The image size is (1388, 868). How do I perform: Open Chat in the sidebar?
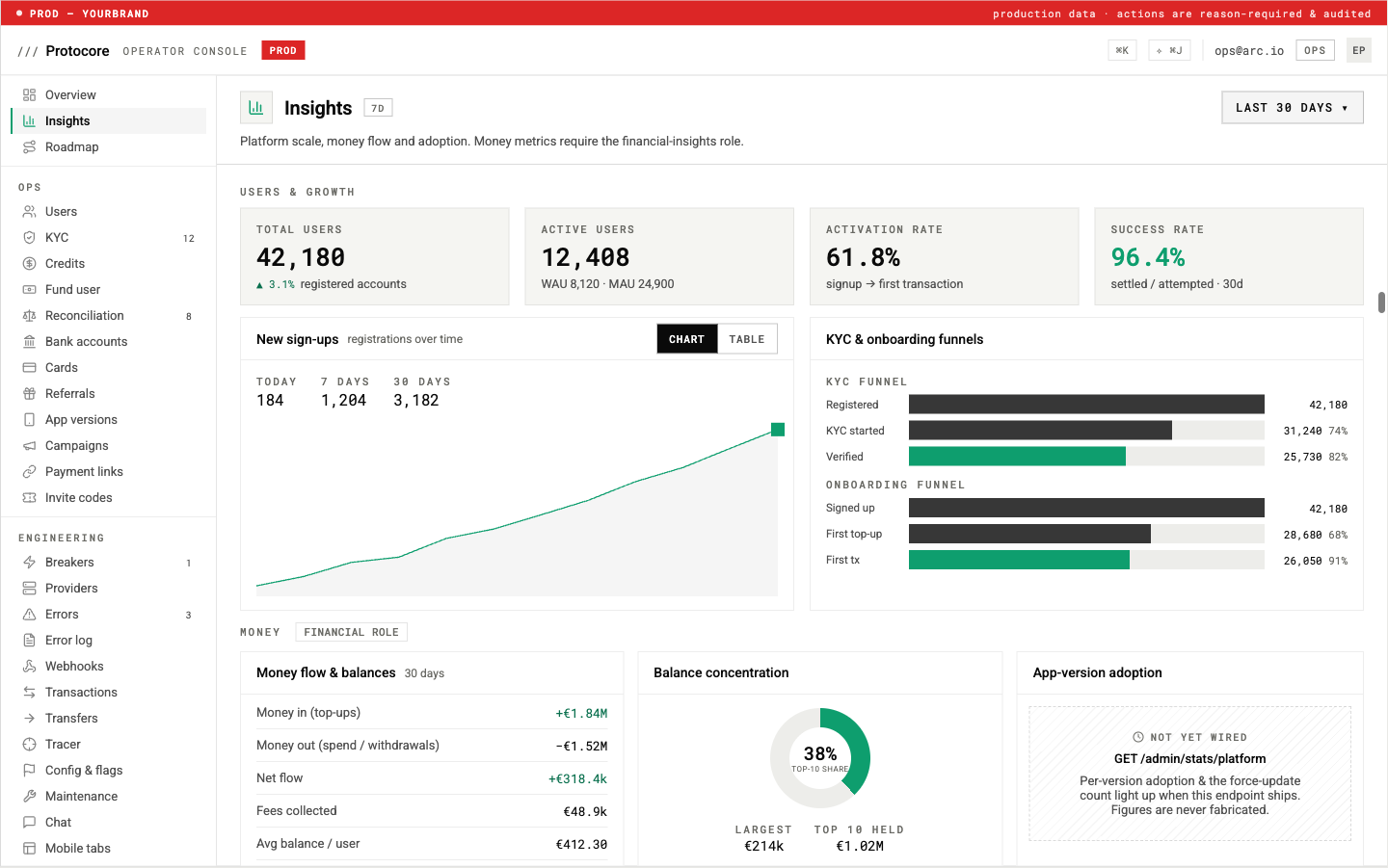(x=109, y=823)
